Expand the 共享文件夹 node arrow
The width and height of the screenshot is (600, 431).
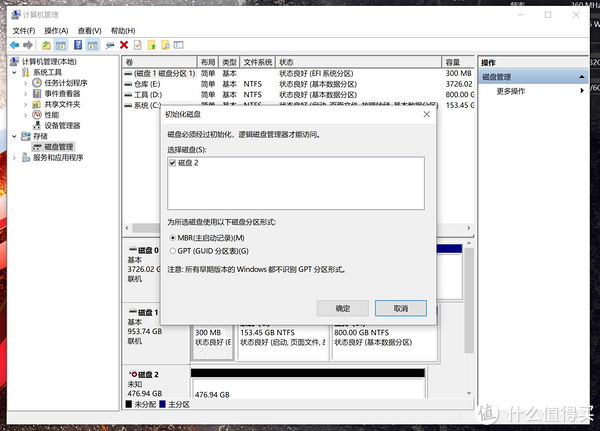25,104
